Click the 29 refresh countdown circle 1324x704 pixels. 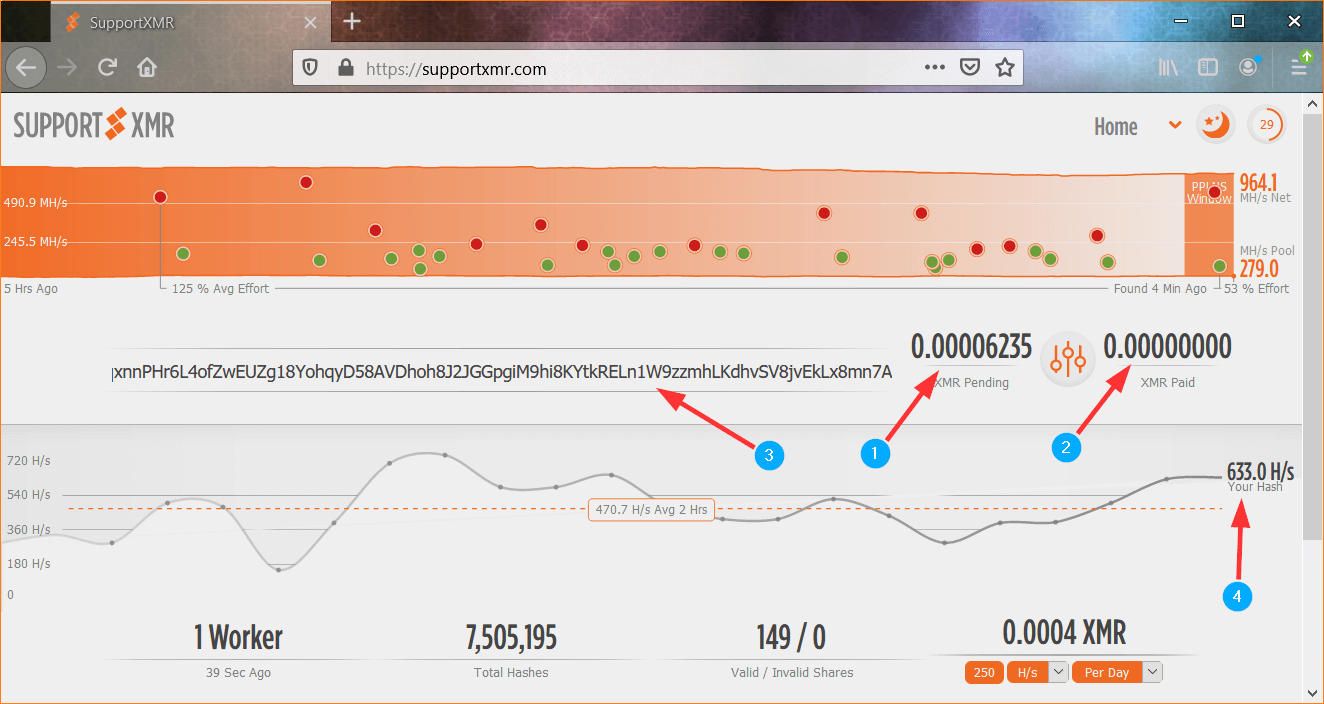click(x=1267, y=125)
